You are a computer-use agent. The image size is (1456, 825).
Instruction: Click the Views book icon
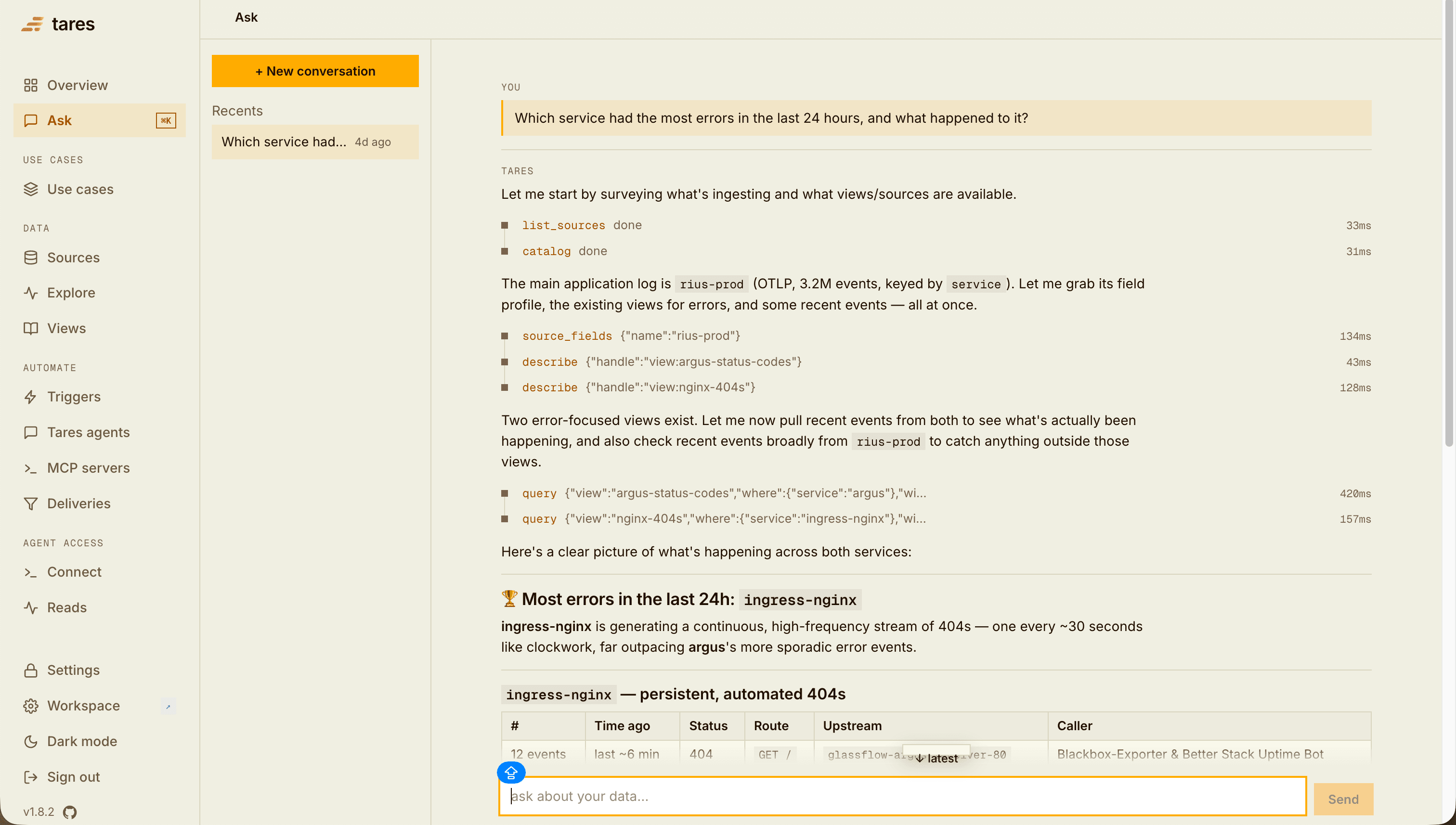click(31, 328)
